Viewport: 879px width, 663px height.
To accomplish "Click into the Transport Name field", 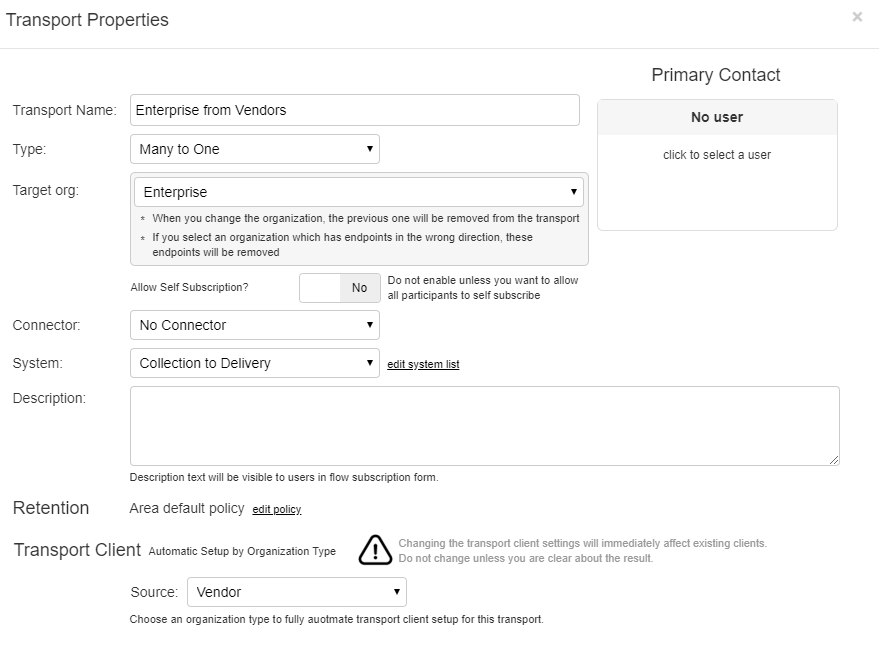I will (x=355, y=110).
